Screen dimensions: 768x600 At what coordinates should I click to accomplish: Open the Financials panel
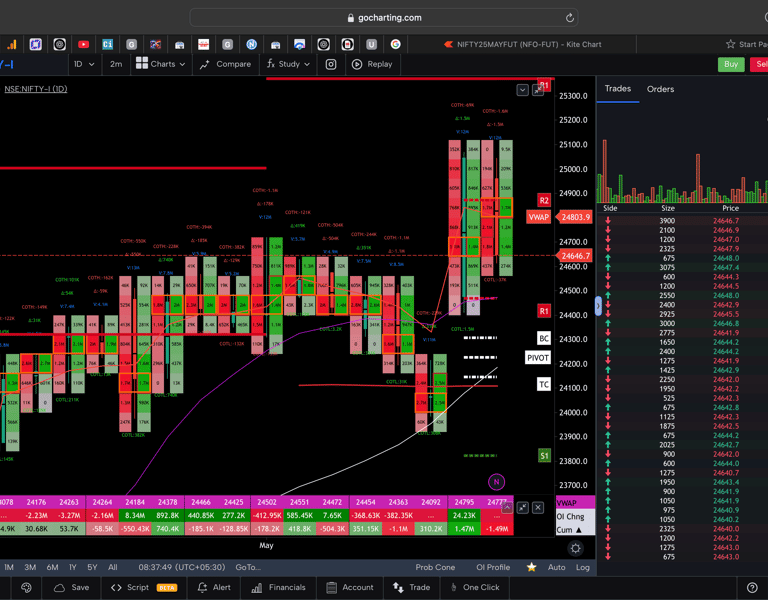point(278,587)
